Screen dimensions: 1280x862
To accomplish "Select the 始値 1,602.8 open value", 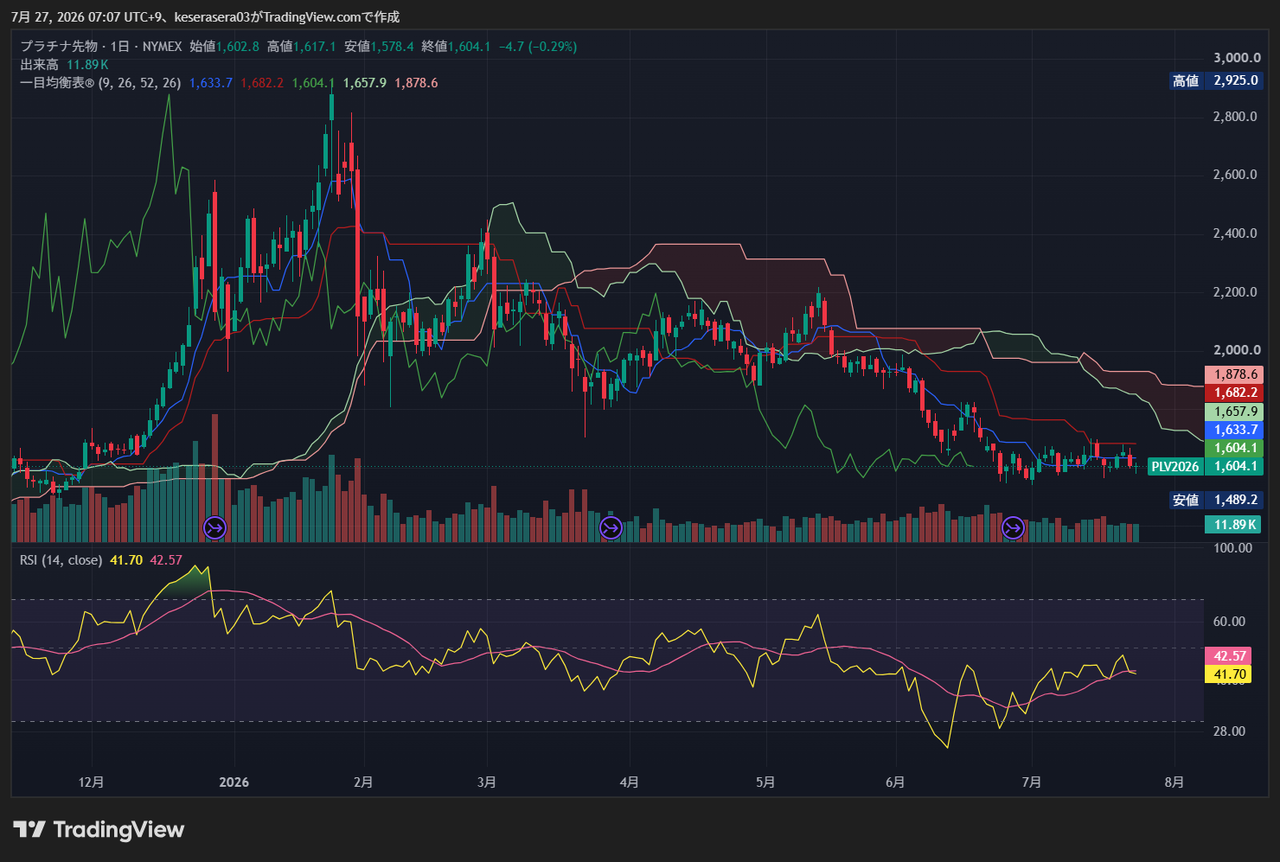I will pyautogui.click(x=225, y=46).
